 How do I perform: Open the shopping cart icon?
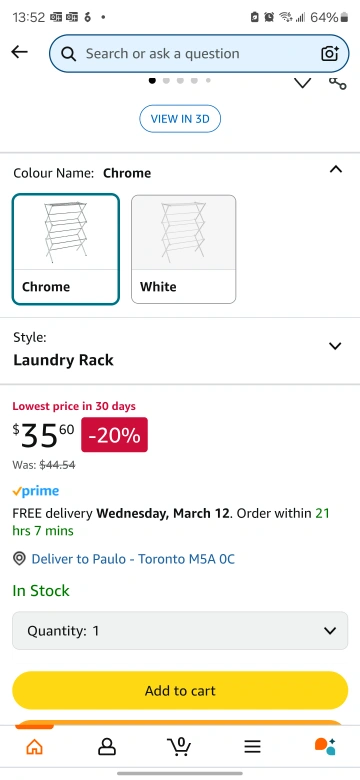pyautogui.click(x=180, y=746)
